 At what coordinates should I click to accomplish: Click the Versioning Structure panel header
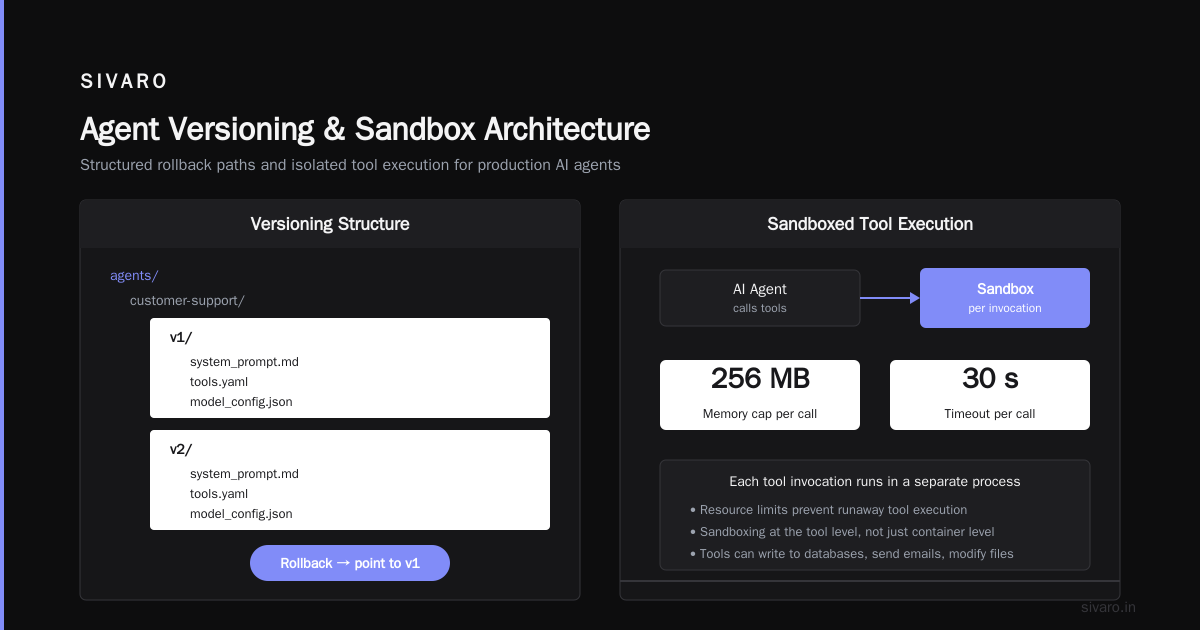330,224
